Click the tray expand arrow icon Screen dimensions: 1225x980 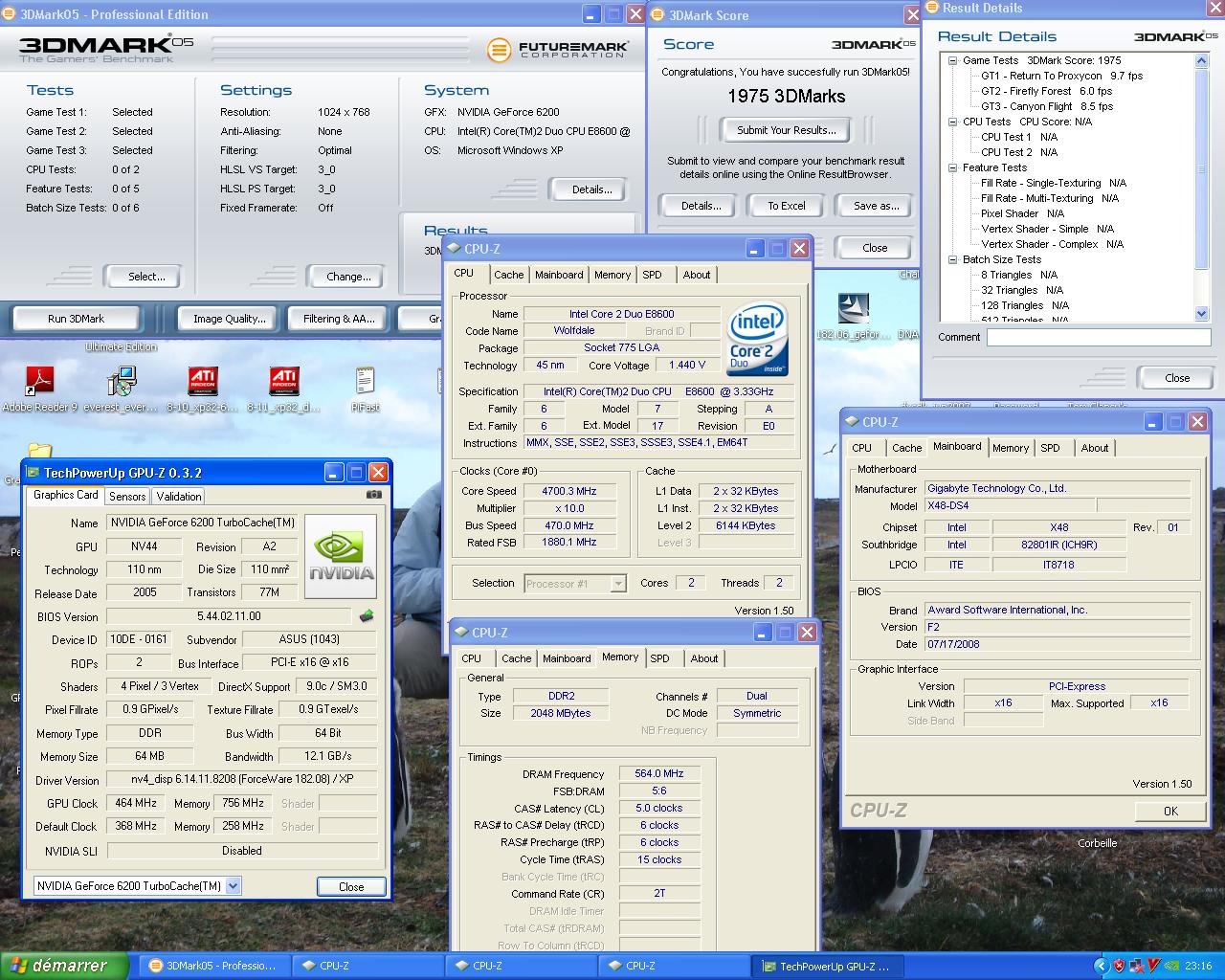tap(1101, 966)
